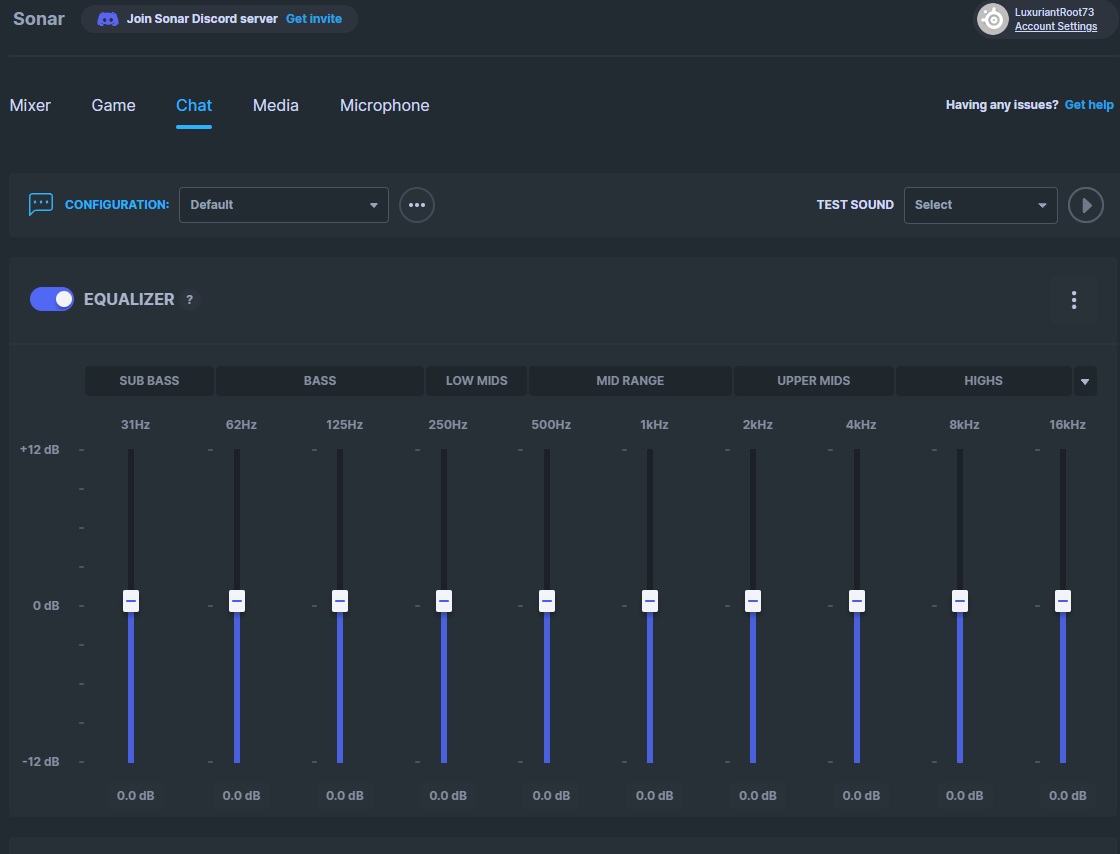Play the selected test sound
1120x854 pixels.
point(1085,205)
